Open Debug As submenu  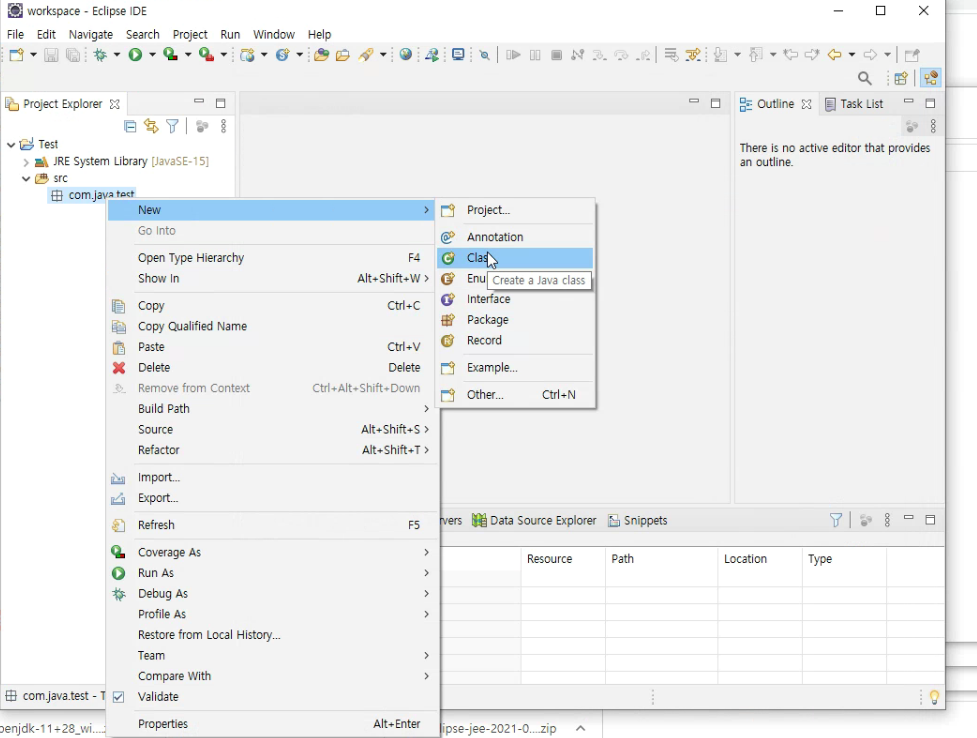tap(274, 594)
